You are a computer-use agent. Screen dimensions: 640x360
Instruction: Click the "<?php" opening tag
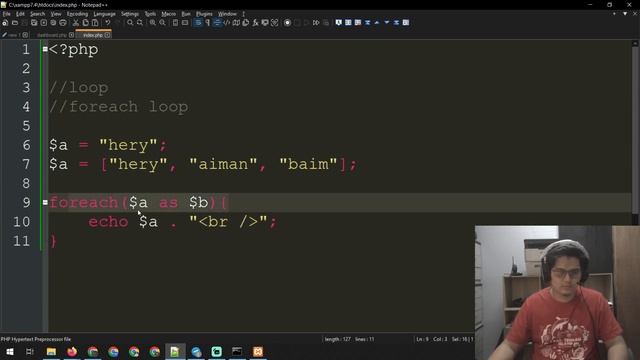point(73,50)
